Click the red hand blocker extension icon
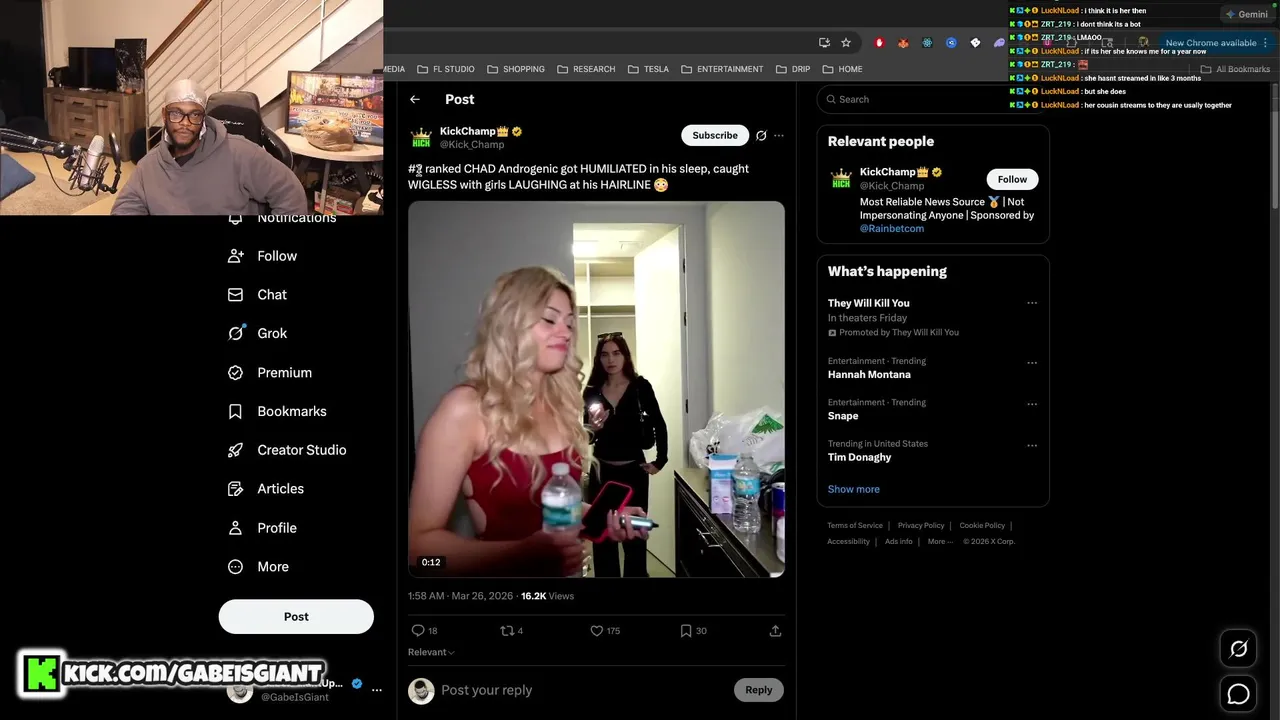The width and height of the screenshot is (1280, 720). pos(880,43)
